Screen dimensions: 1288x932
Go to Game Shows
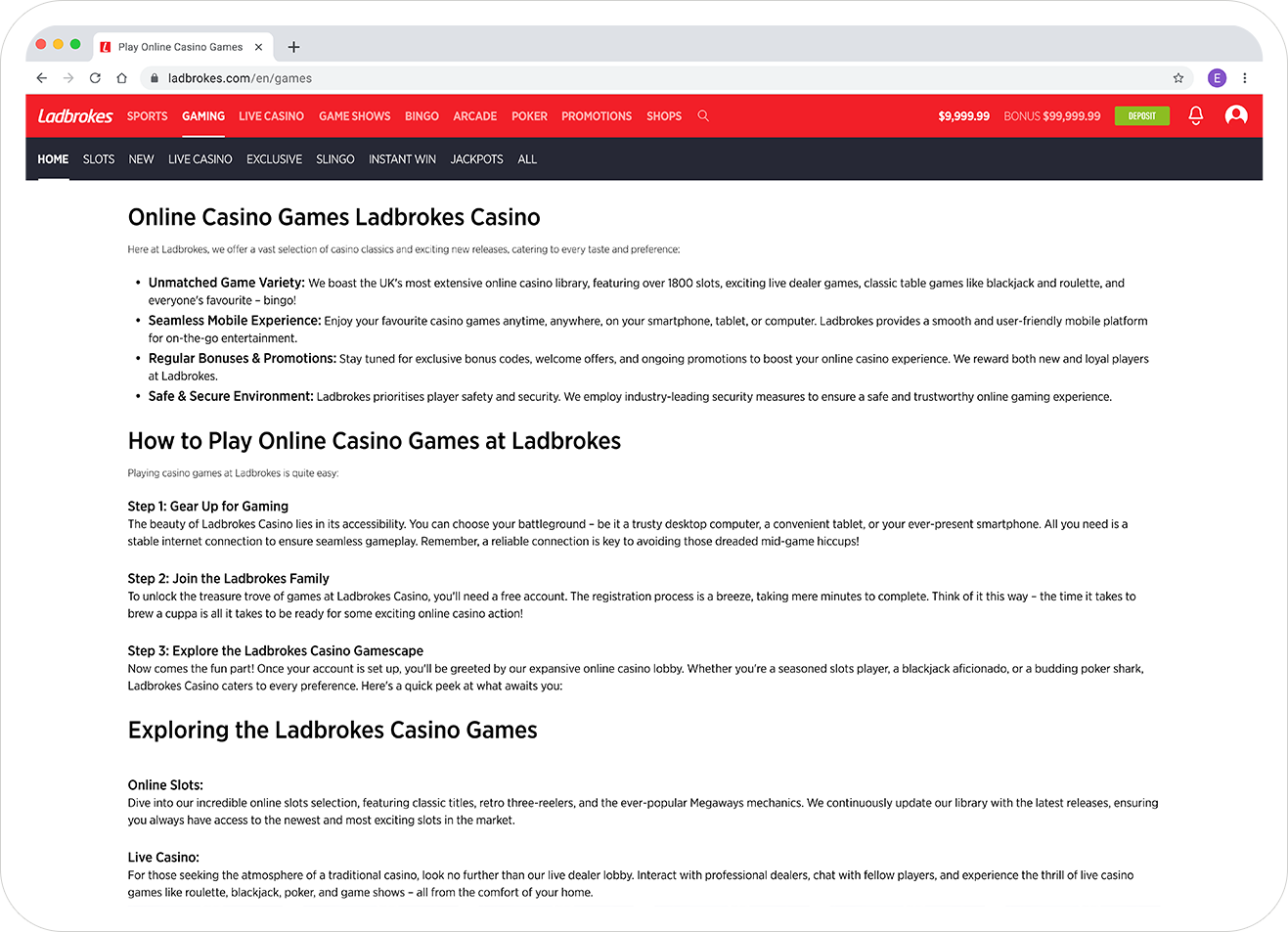[x=354, y=116]
